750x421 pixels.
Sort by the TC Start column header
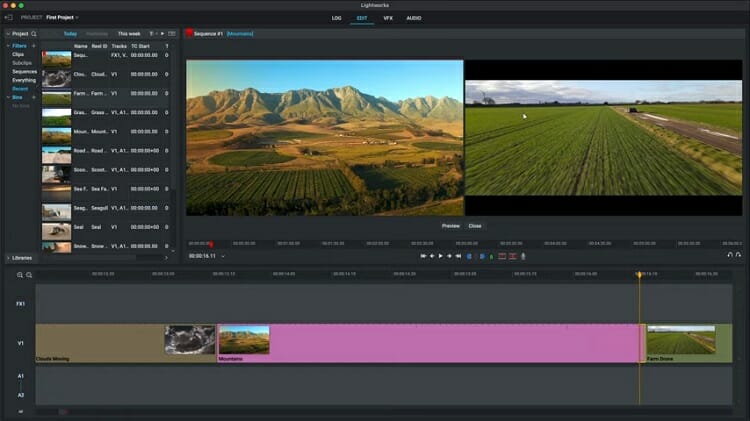point(141,46)
